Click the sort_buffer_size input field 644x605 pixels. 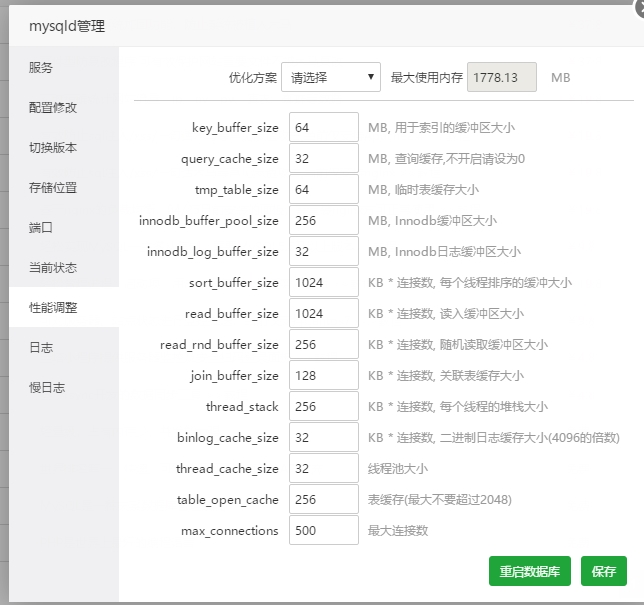point(324,282)
